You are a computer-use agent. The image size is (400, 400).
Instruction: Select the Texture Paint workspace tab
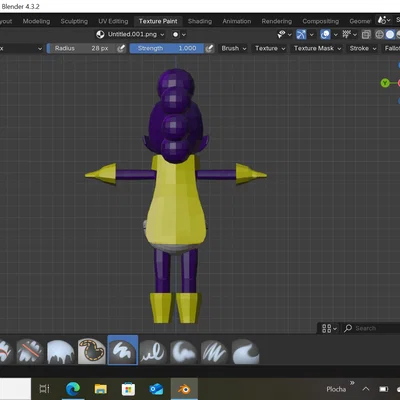[158, 21]
